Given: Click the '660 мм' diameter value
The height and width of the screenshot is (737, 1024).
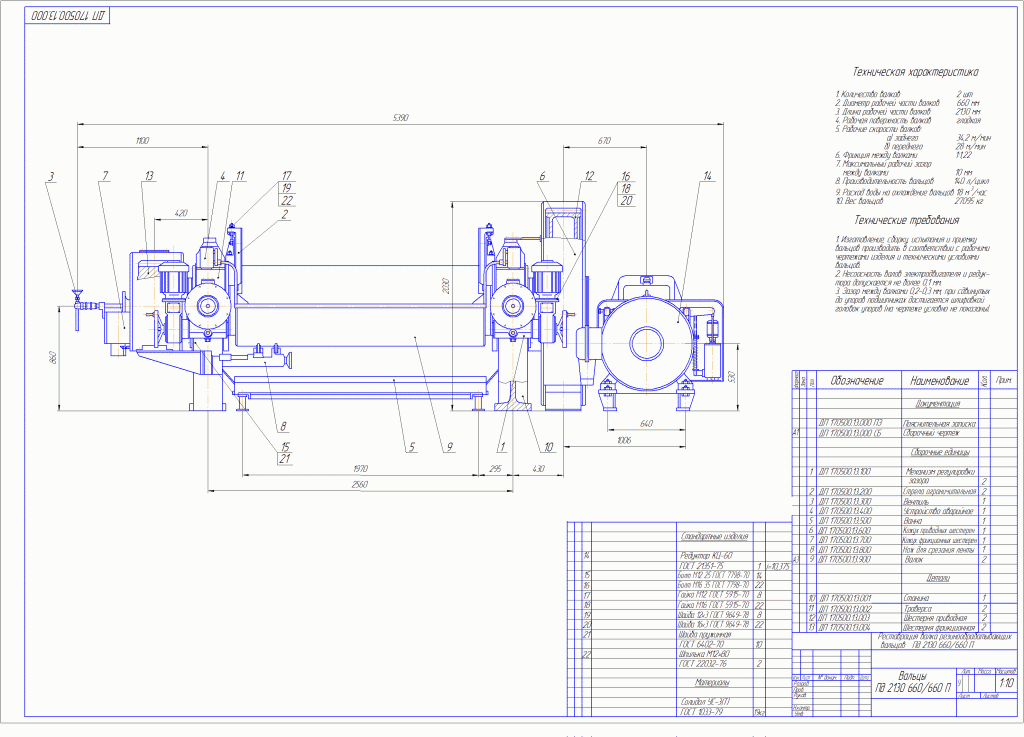Looking at the screenshot, I should (x=968, y=103).
